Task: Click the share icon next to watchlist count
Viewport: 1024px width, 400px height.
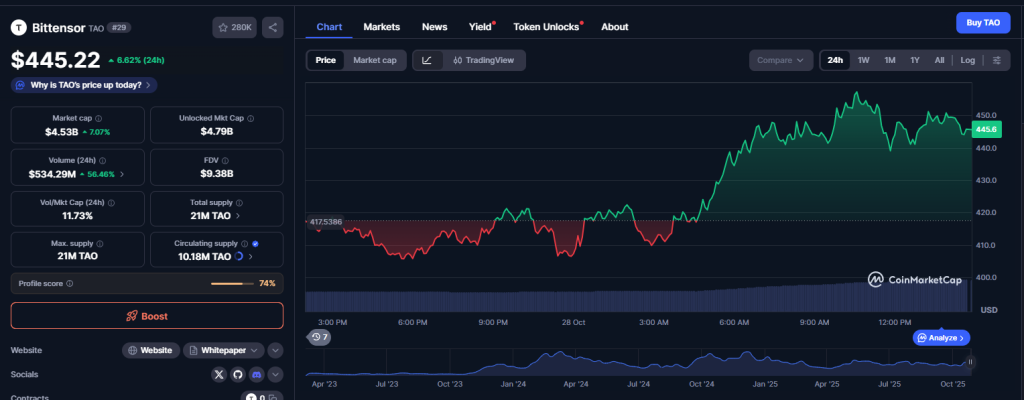Action: (272, 27)
